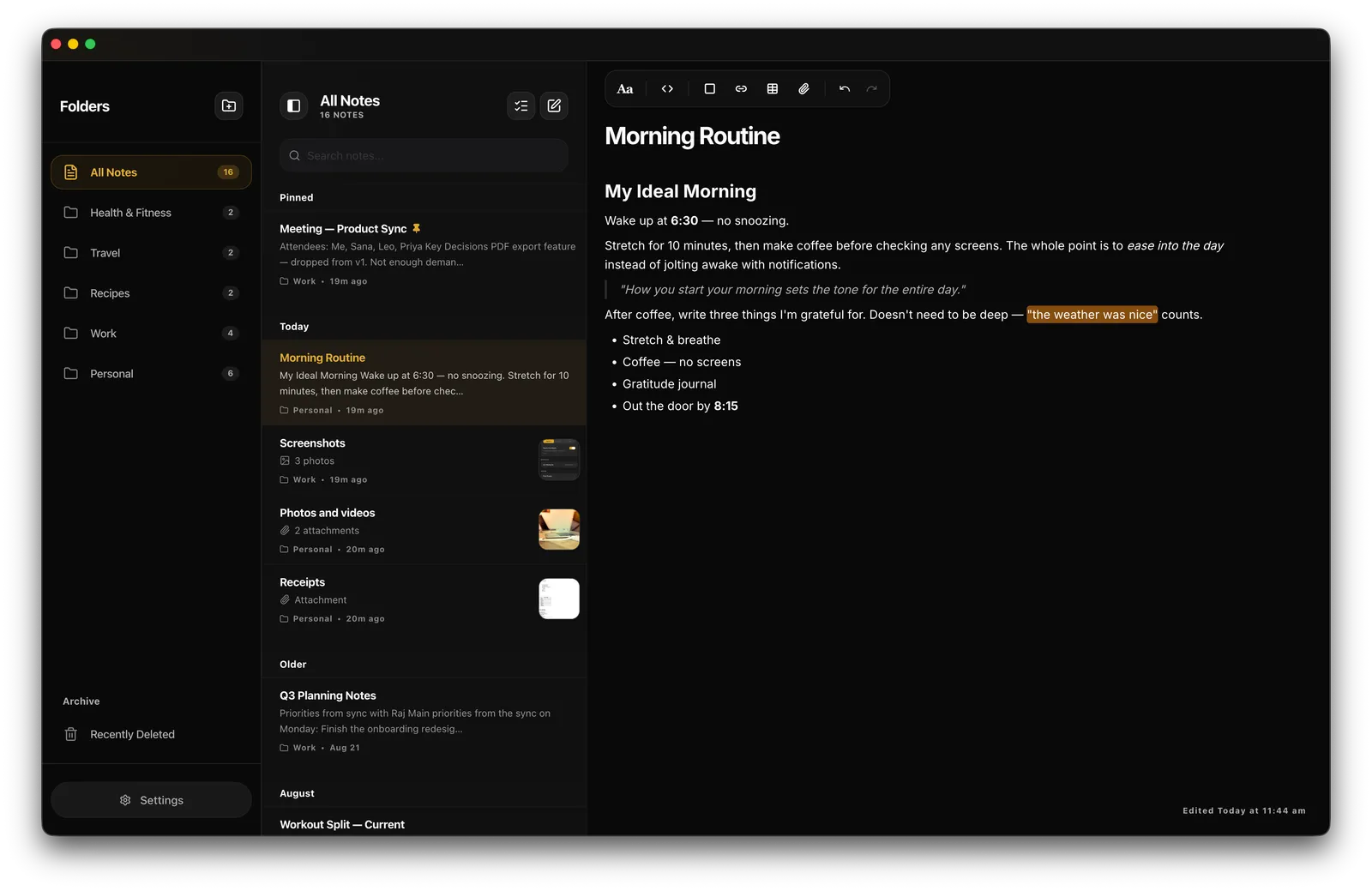
Task: Open the Work folder
Action: tap(151, 334)
